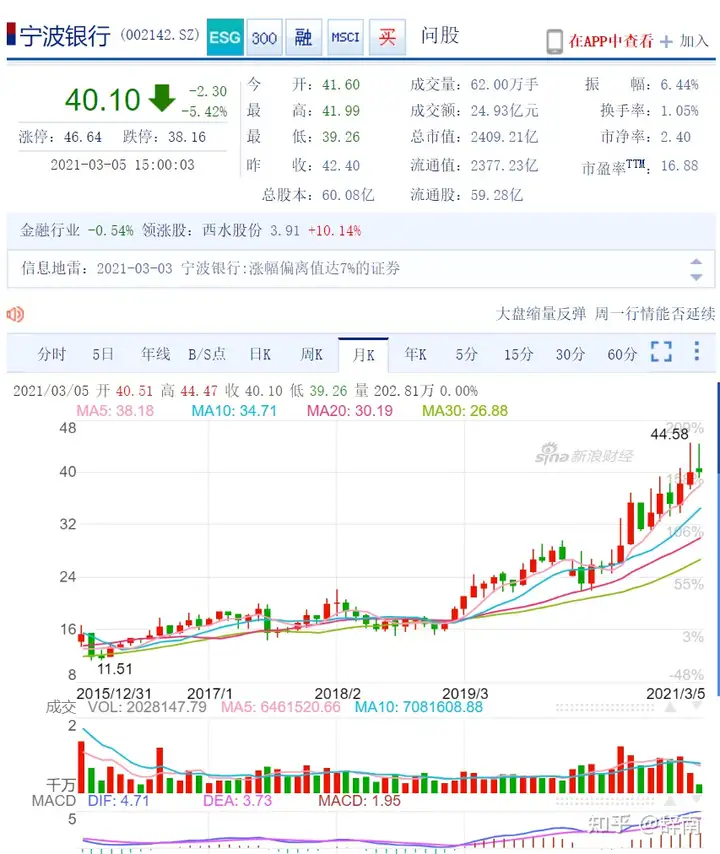This screenshot has height=854, width=720.
Task: Click the 11.51 low price marker
Action: point(114,669)
